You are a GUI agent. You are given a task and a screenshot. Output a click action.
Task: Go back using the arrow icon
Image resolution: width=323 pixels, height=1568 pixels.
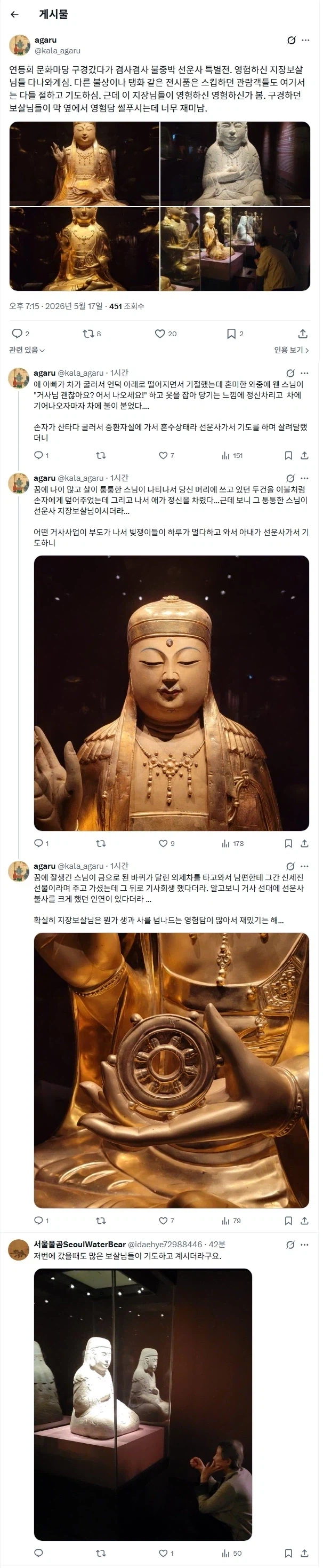[14, 14]
